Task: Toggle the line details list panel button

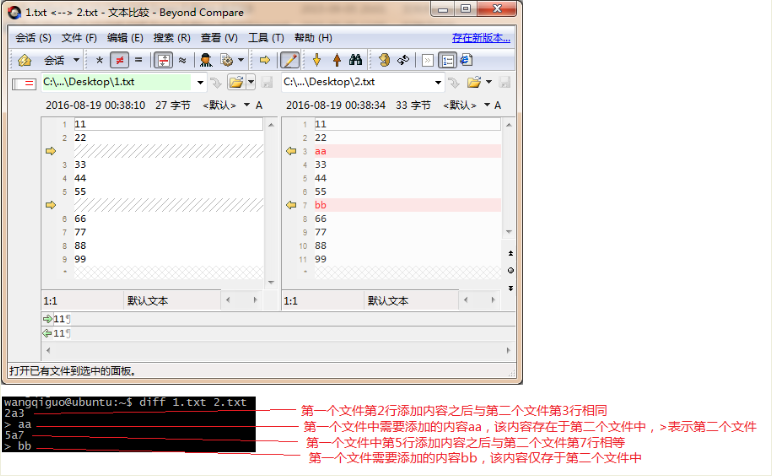Action: (x=448, y=61)
